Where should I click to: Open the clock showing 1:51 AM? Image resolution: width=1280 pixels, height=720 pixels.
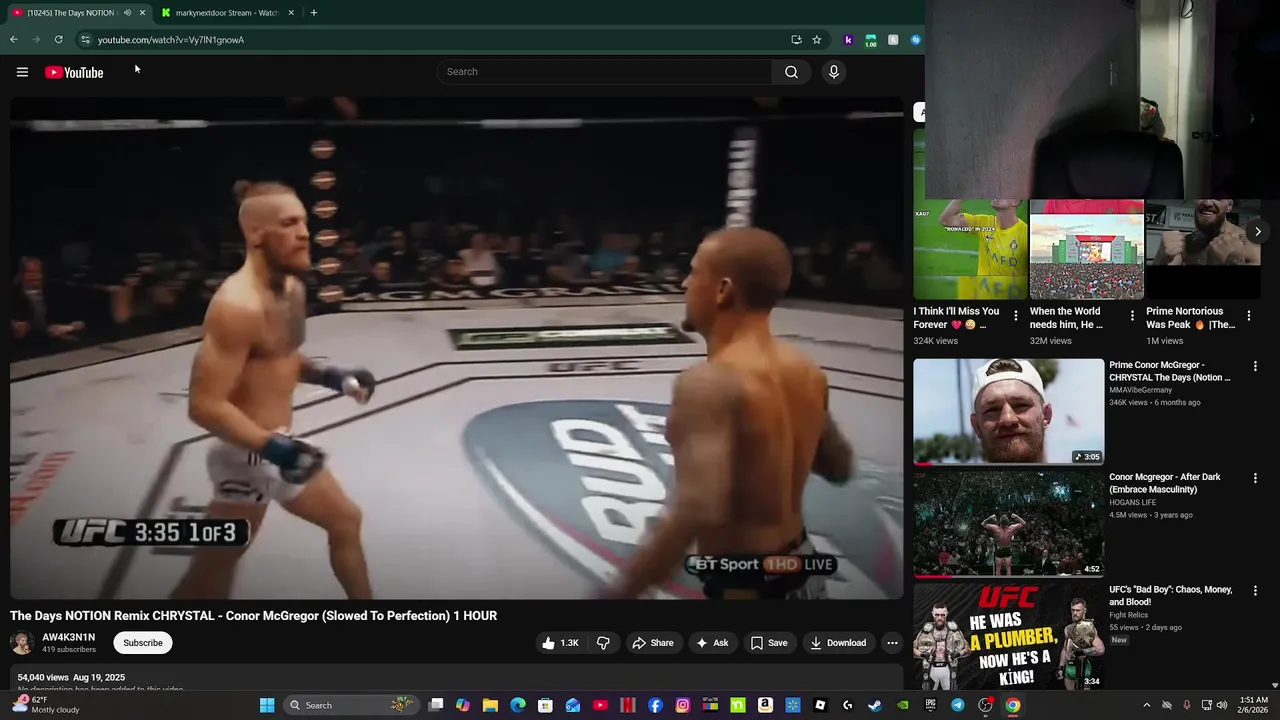1253,705
